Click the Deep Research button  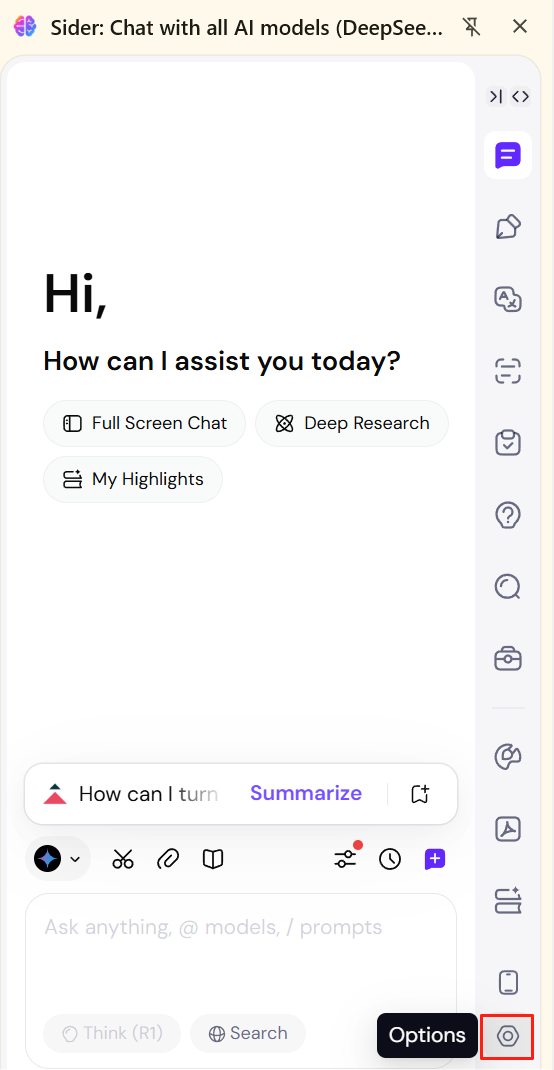(x=352, y=423)
